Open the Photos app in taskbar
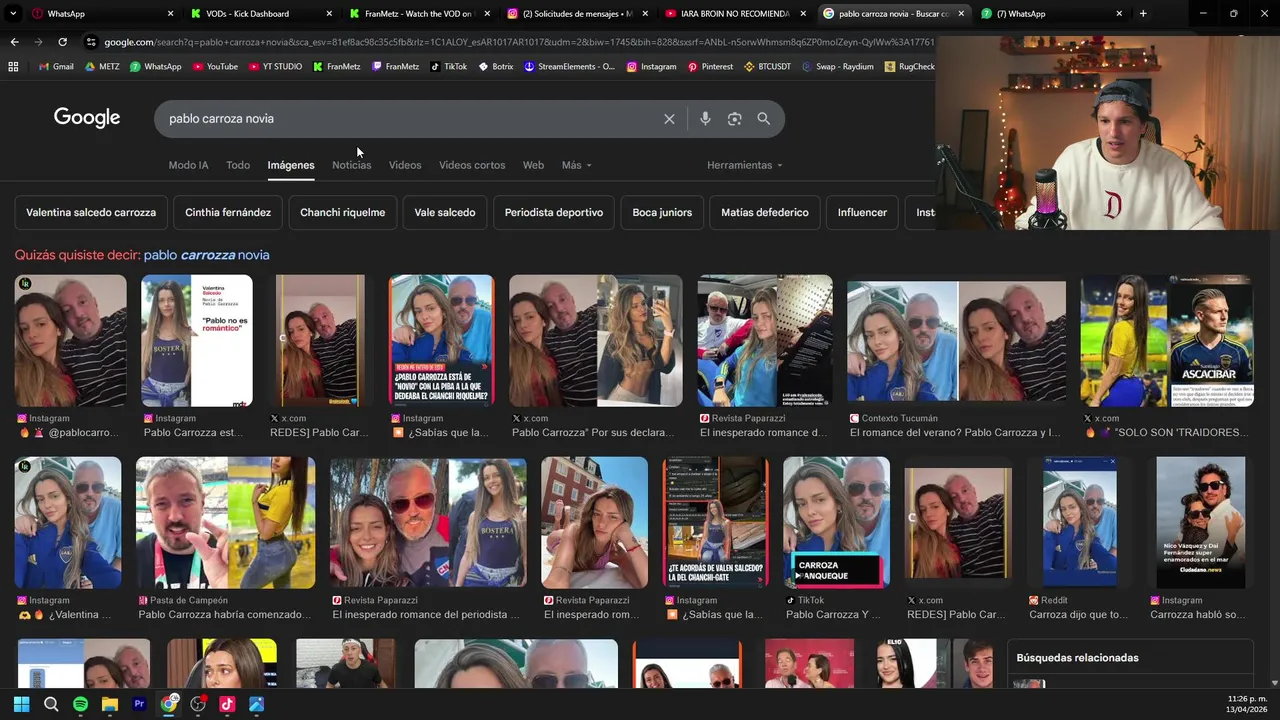This screenshot has width=1280, height=720. (256, 704)
